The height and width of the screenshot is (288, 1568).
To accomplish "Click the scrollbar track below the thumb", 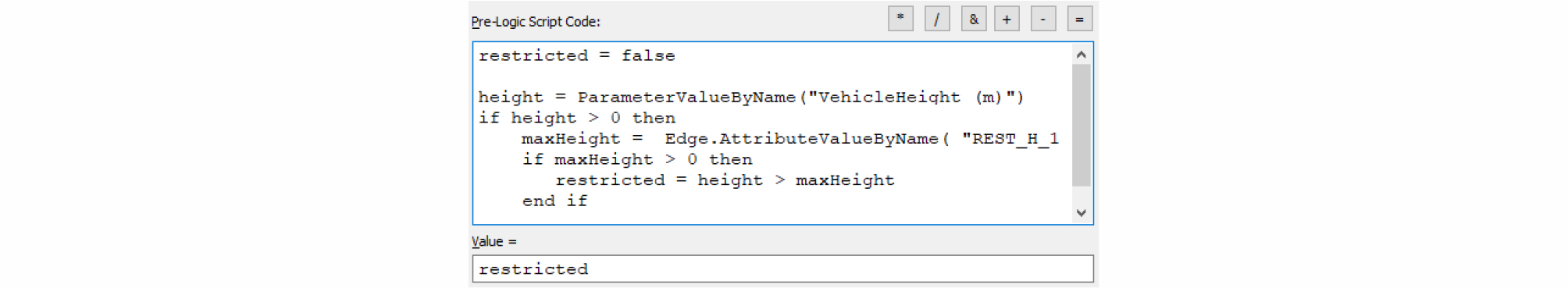I will 1081,195.
